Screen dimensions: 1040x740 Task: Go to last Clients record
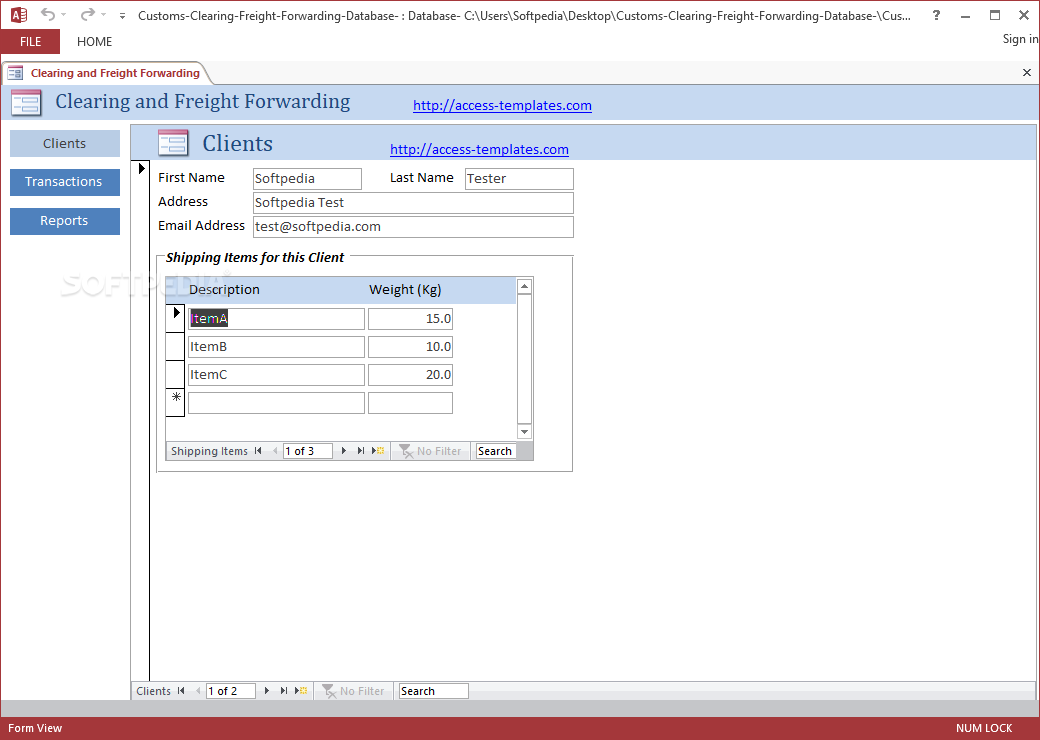(x=284, y=691)
